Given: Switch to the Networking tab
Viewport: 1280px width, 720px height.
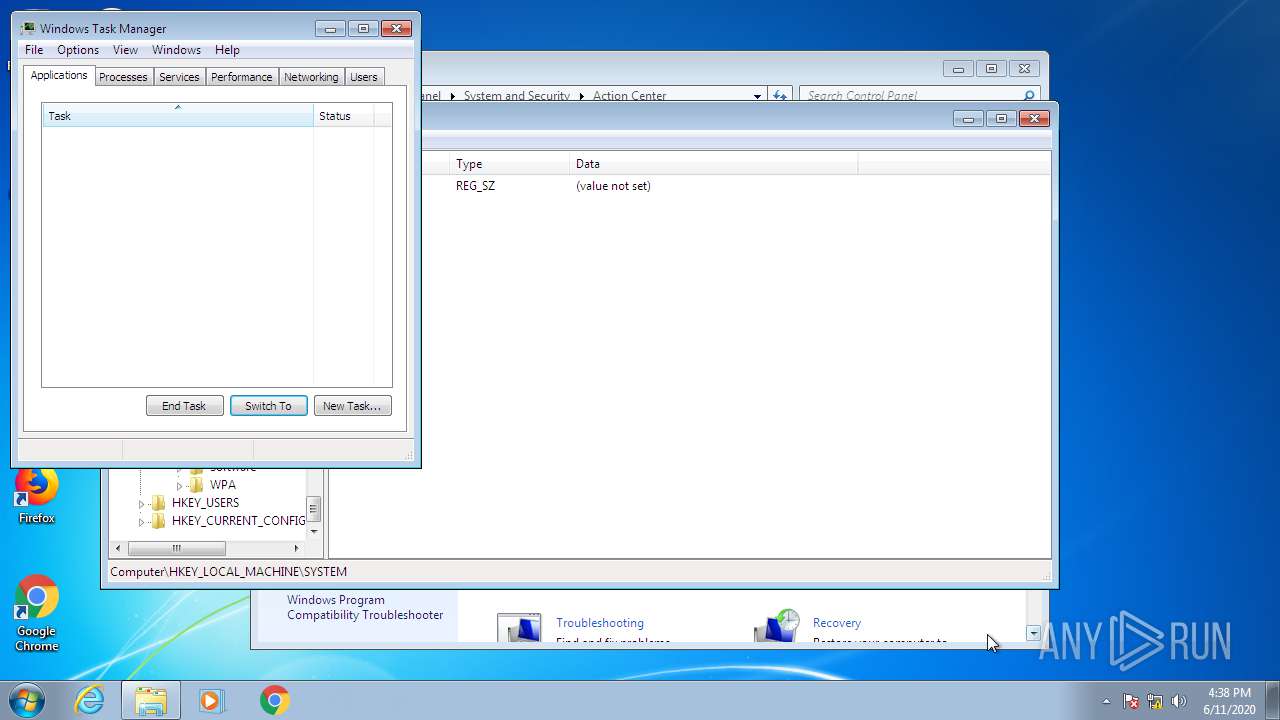Looking at the screenshot, I should (311, 77).
